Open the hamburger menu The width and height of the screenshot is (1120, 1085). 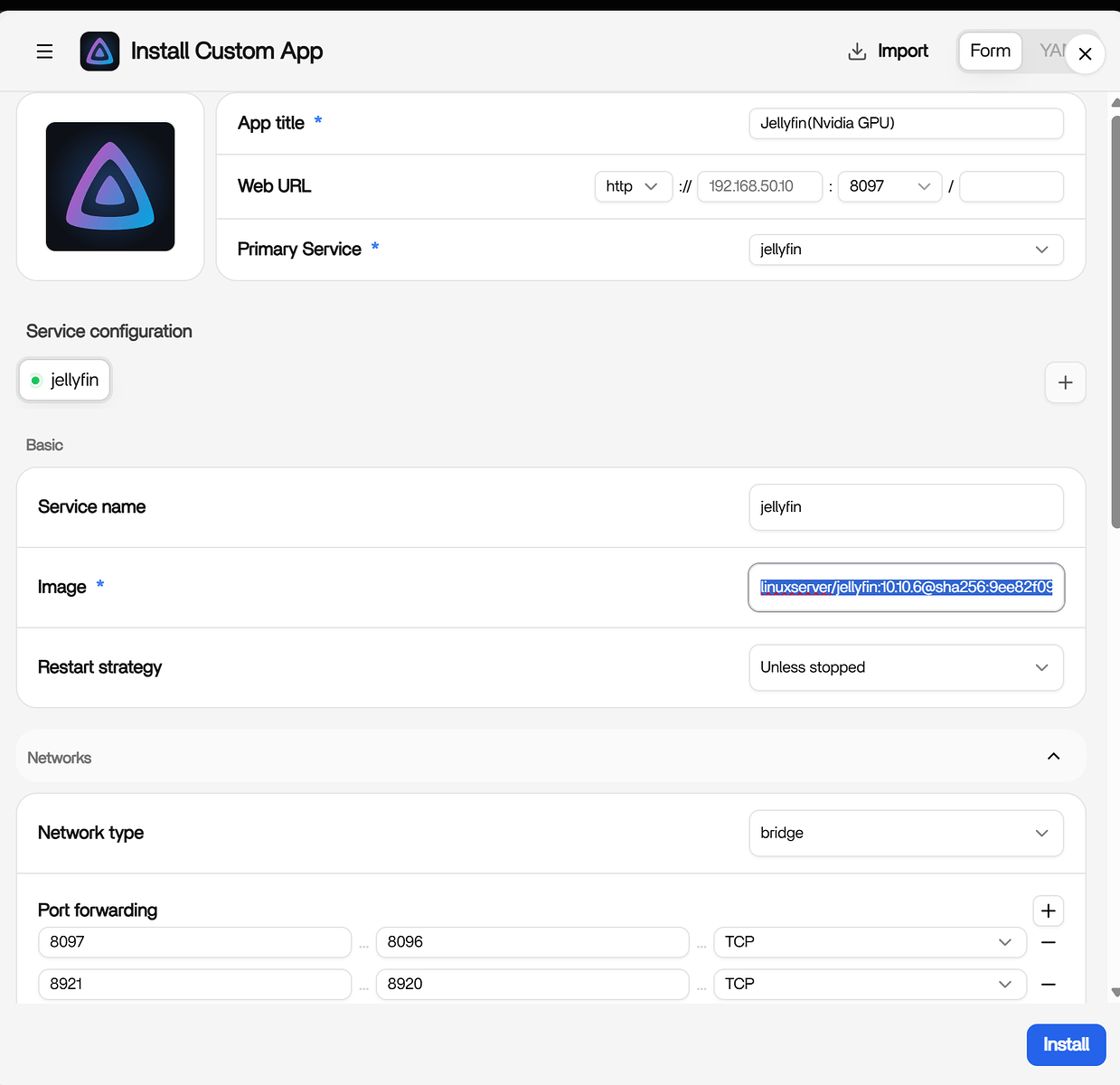(44, 52)
